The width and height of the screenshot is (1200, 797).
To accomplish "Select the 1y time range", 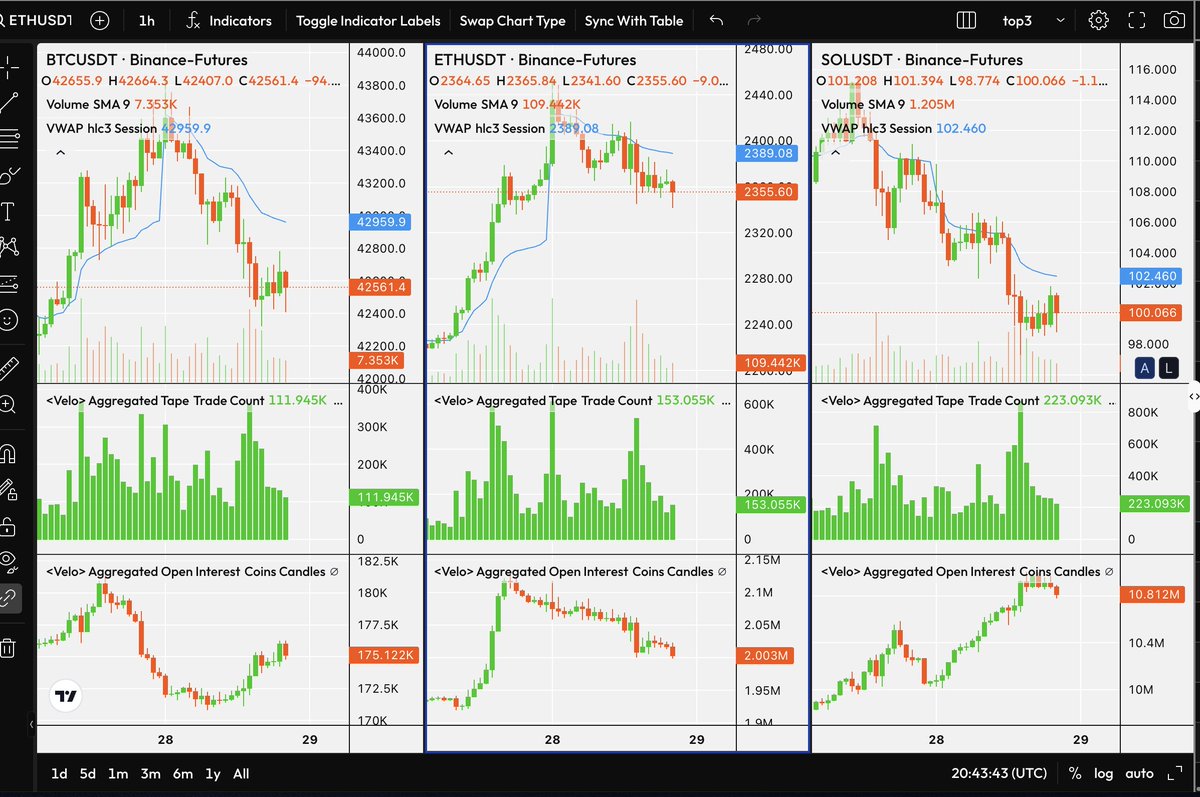I will tap(212, 774).
